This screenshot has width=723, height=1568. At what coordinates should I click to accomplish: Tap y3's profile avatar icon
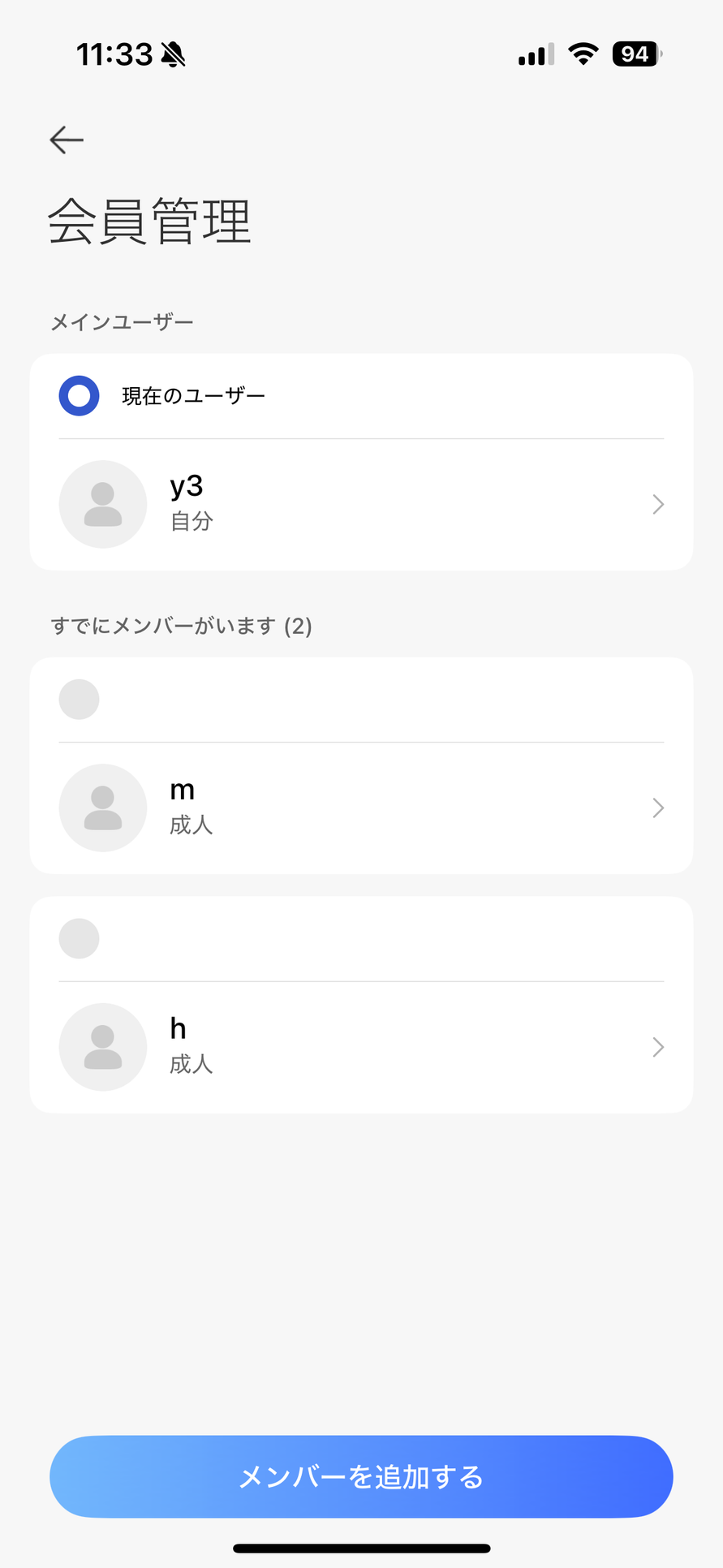point(103,504)
